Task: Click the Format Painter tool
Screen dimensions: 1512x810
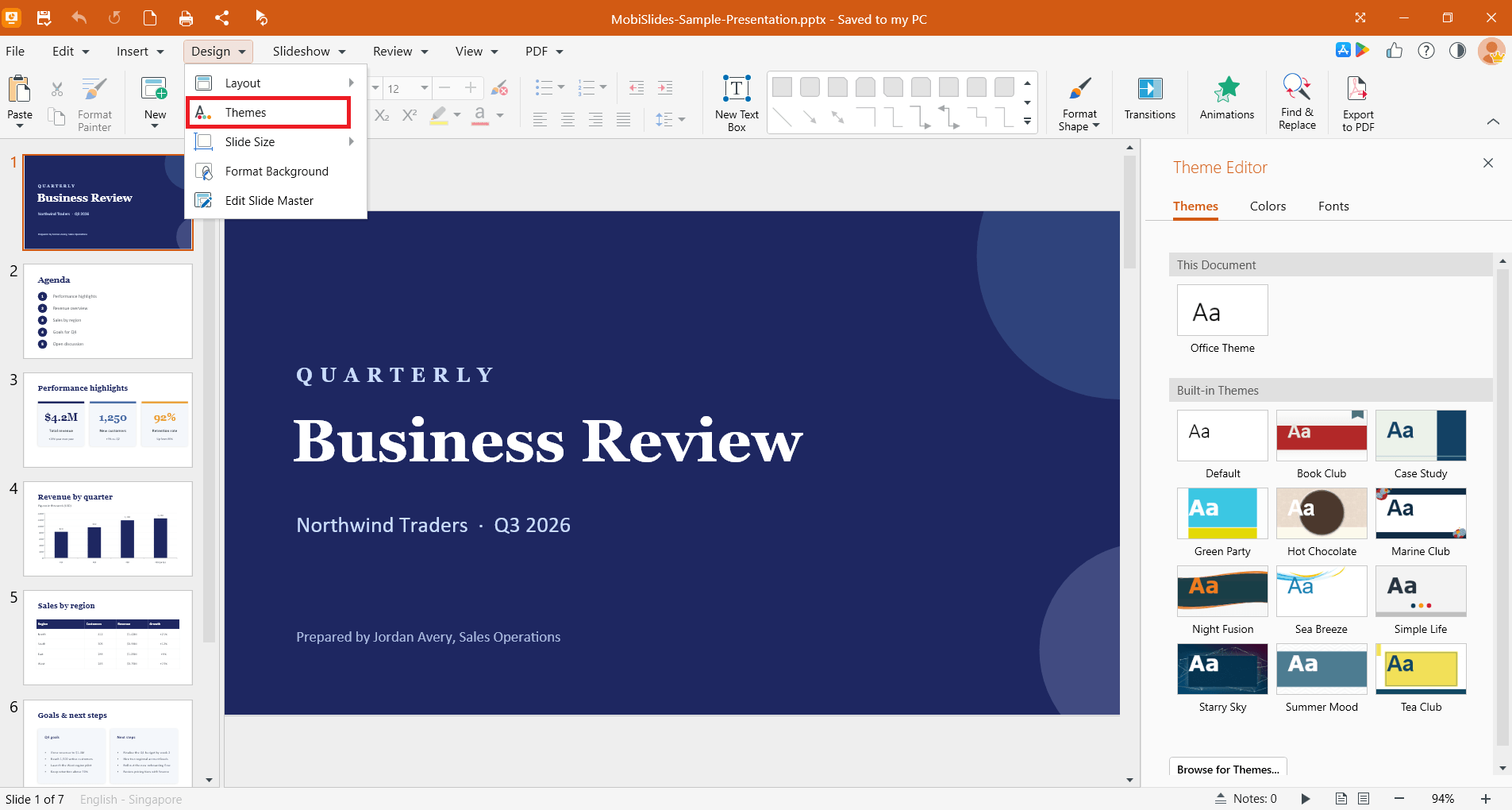Action: coord(94,103)
